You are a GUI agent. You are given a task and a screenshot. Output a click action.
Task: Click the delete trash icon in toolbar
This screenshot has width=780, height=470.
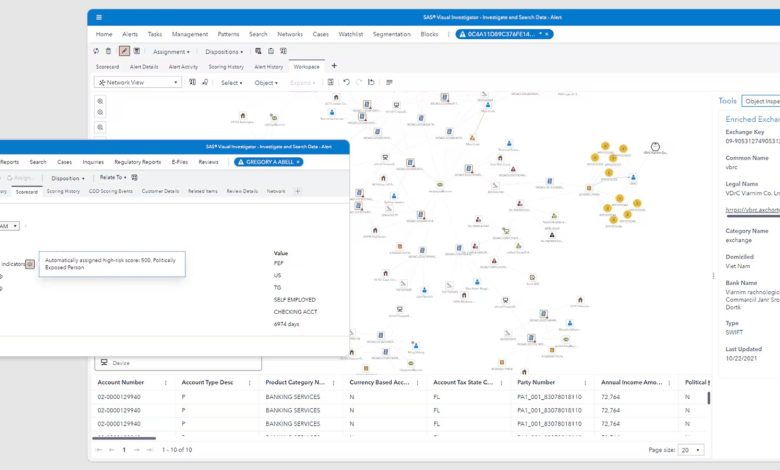point(108,51)
